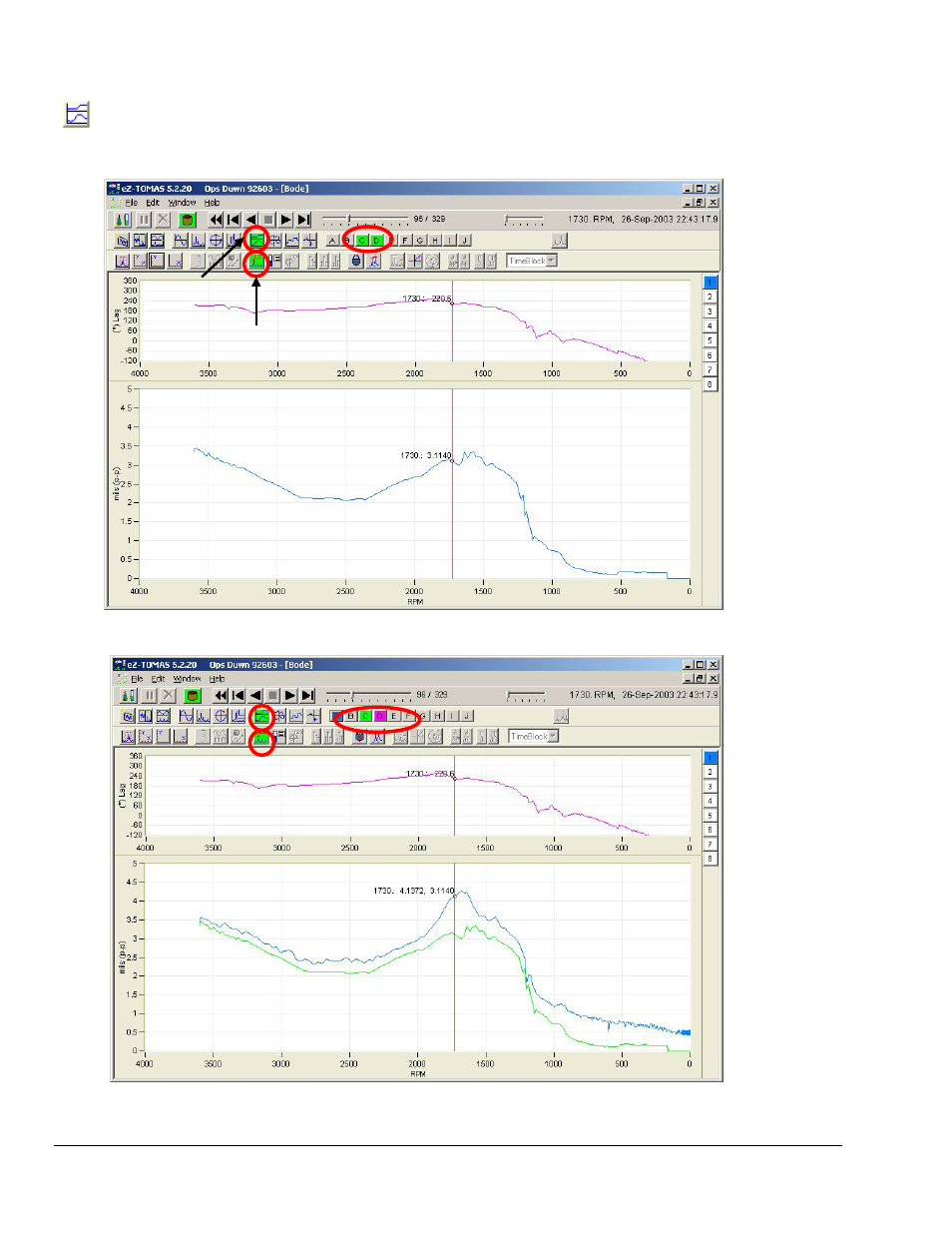Toggle channel E in the bottom window

coord(394,716)
